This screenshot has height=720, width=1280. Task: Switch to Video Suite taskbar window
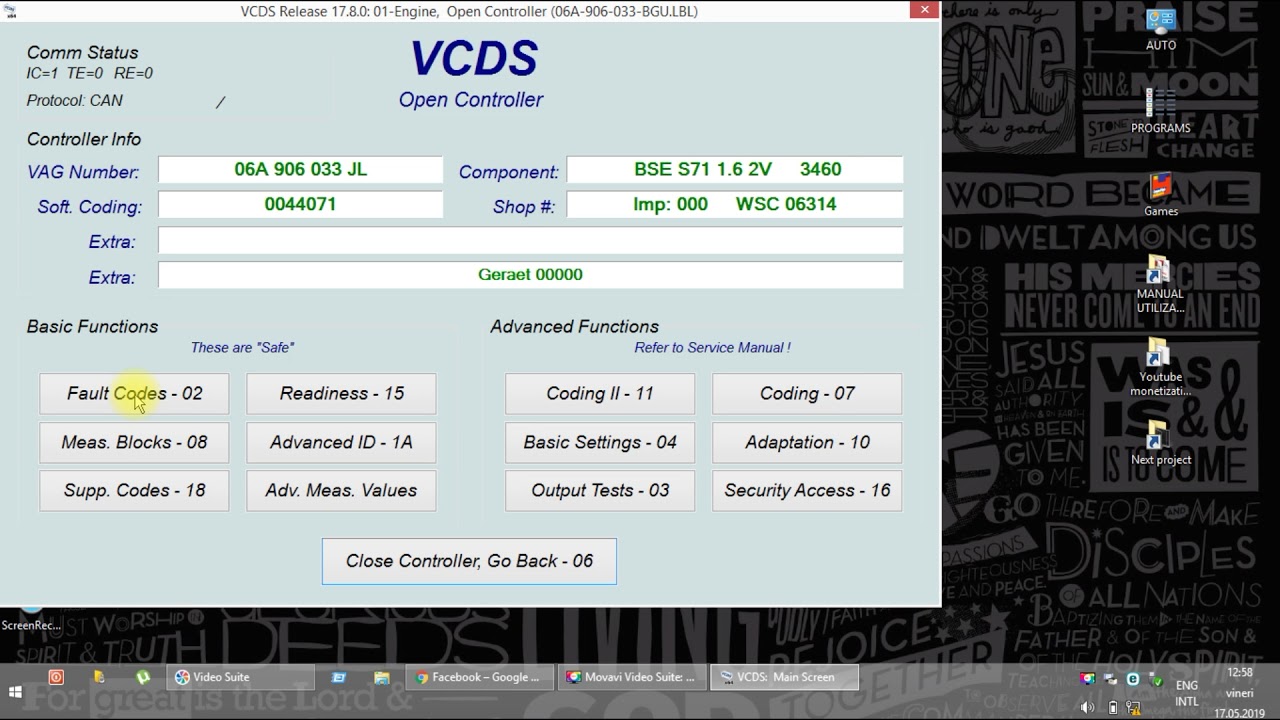tap(240, 677)
